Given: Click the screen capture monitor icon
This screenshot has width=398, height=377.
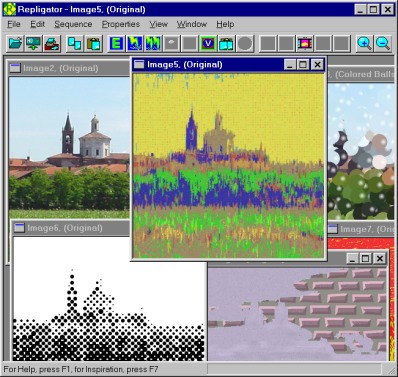Looking at the screenshot, I should pos(34,44).
